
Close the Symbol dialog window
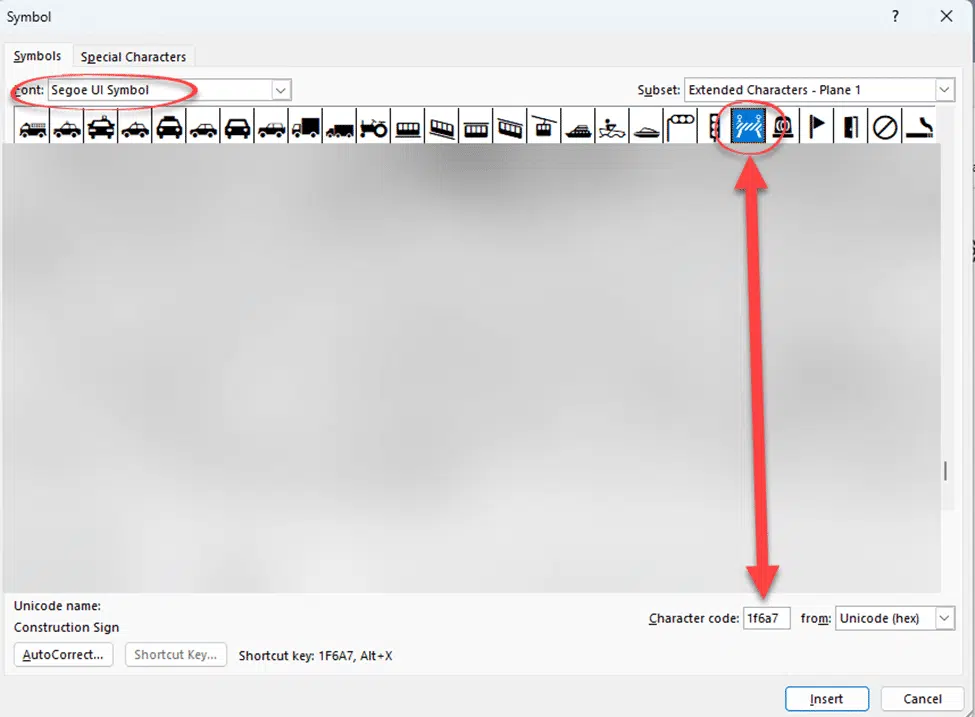pos(946,16)
